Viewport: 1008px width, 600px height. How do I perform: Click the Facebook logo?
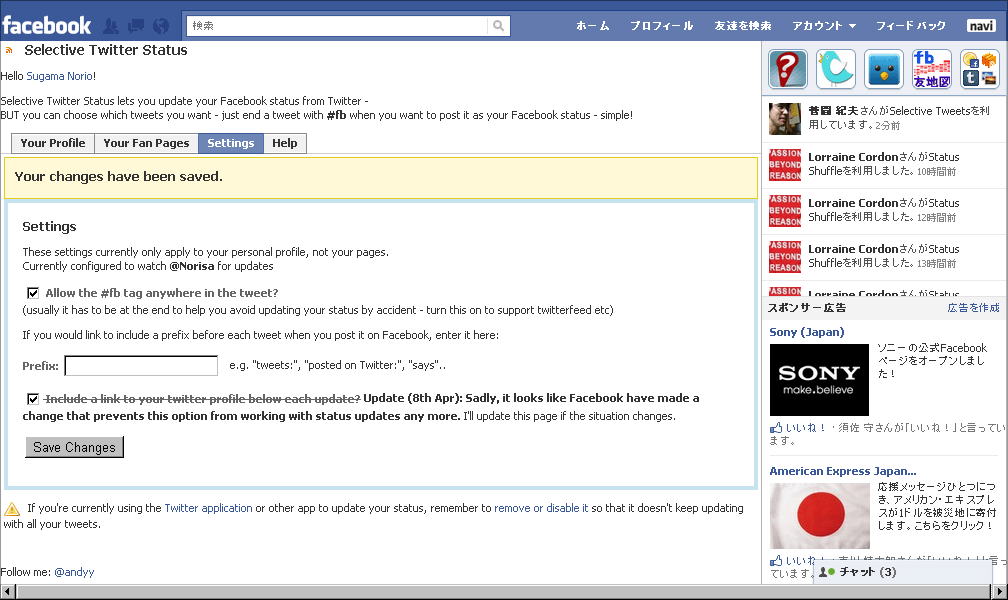(46, 26)
